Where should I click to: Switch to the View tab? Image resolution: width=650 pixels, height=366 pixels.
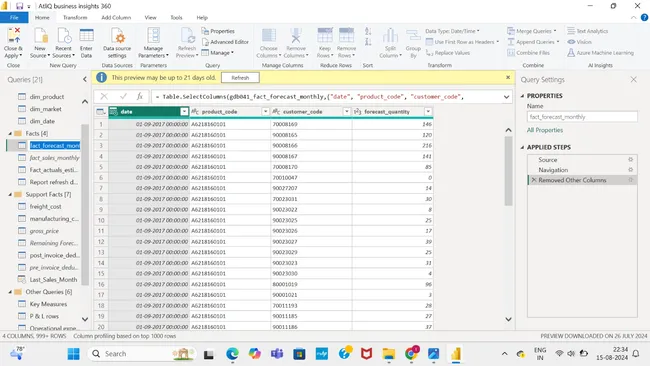coord(150,17)
